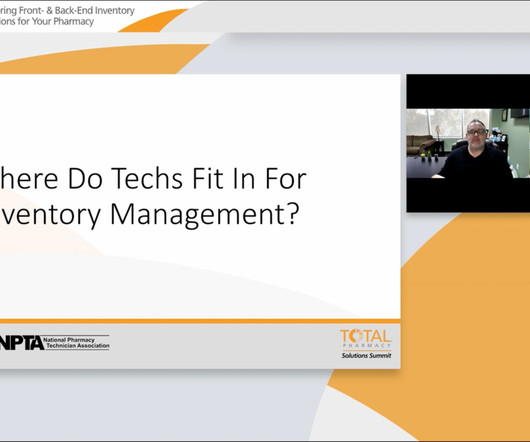Viewport: 530px width, 442px height.
Task: Click the presenter's face in the webcam feed
Action: point(477,132)
